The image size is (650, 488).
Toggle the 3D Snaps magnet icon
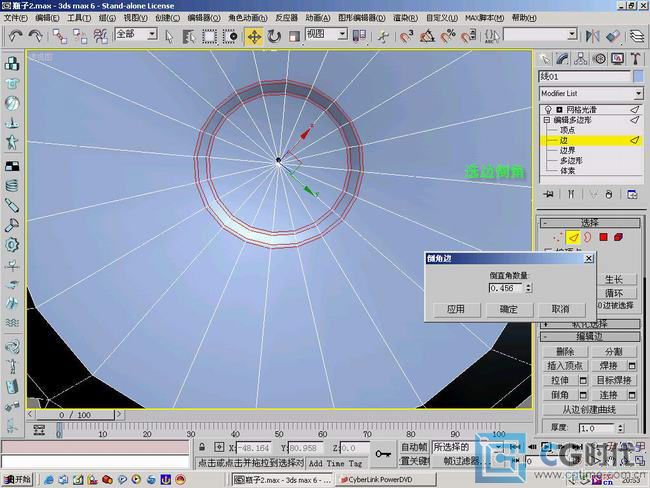406,36
